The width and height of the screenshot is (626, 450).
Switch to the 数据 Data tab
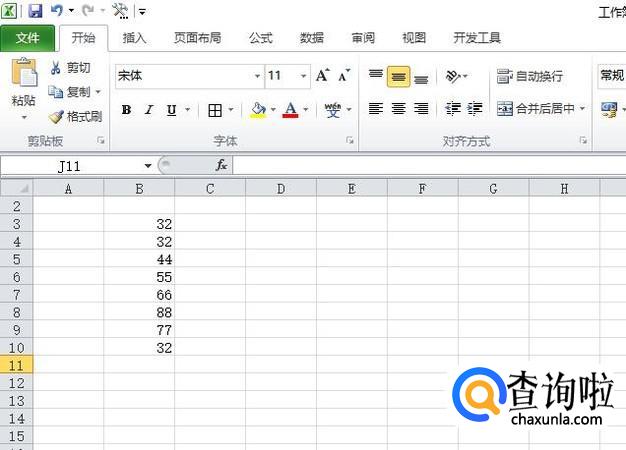tap(312, 38)
